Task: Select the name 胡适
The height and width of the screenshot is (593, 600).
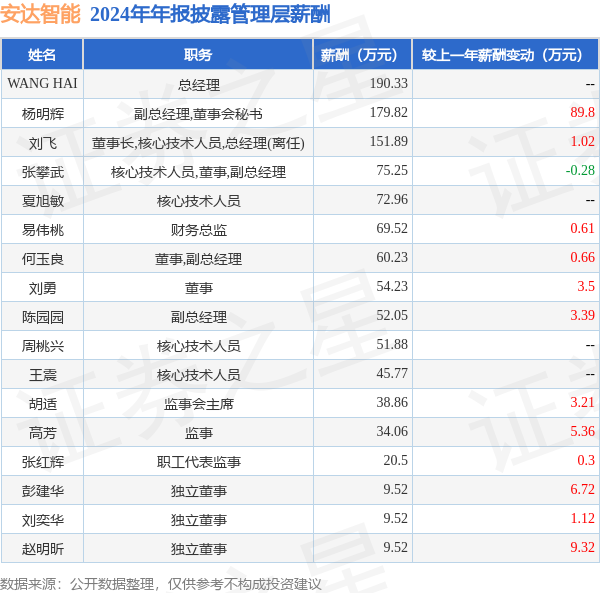Action: coord(42,404)
